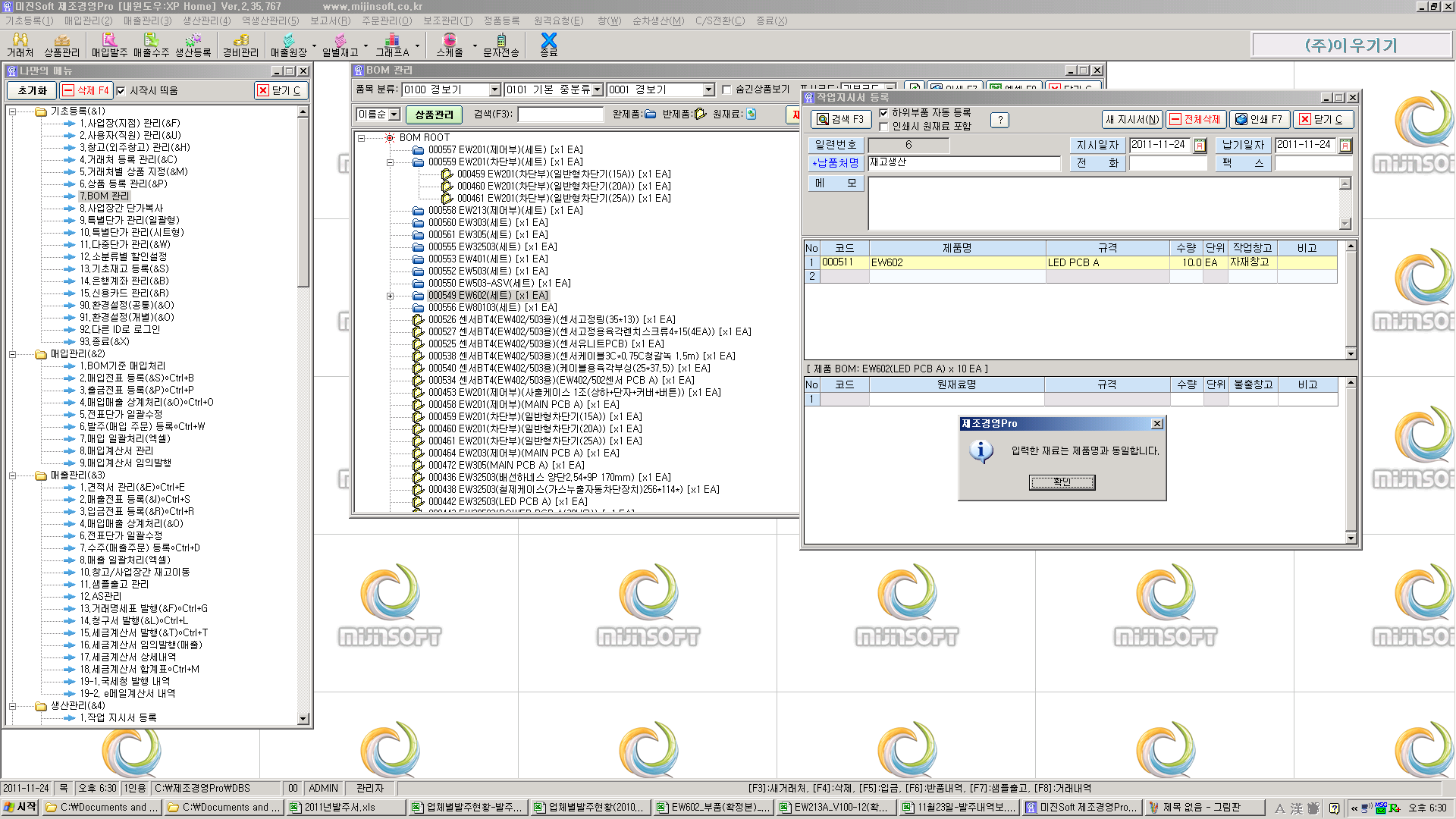Image resolution: width=1456 pixels, height=819 pixels.
Task: Click the help question mark button
Action: pyautogui.click(x=999, y=120)
